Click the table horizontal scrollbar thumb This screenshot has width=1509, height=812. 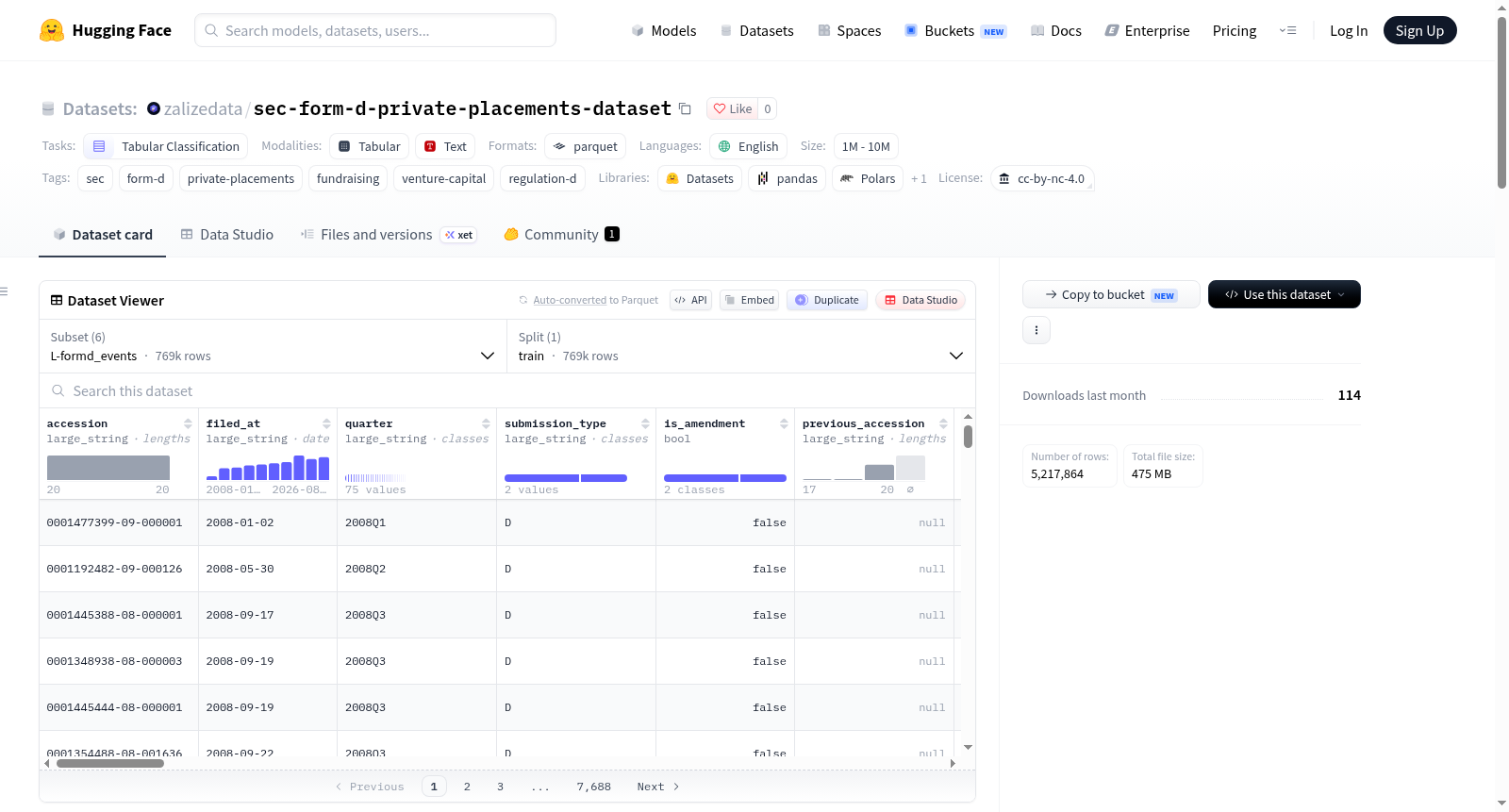pyautogui.click(x=110, y=764)
